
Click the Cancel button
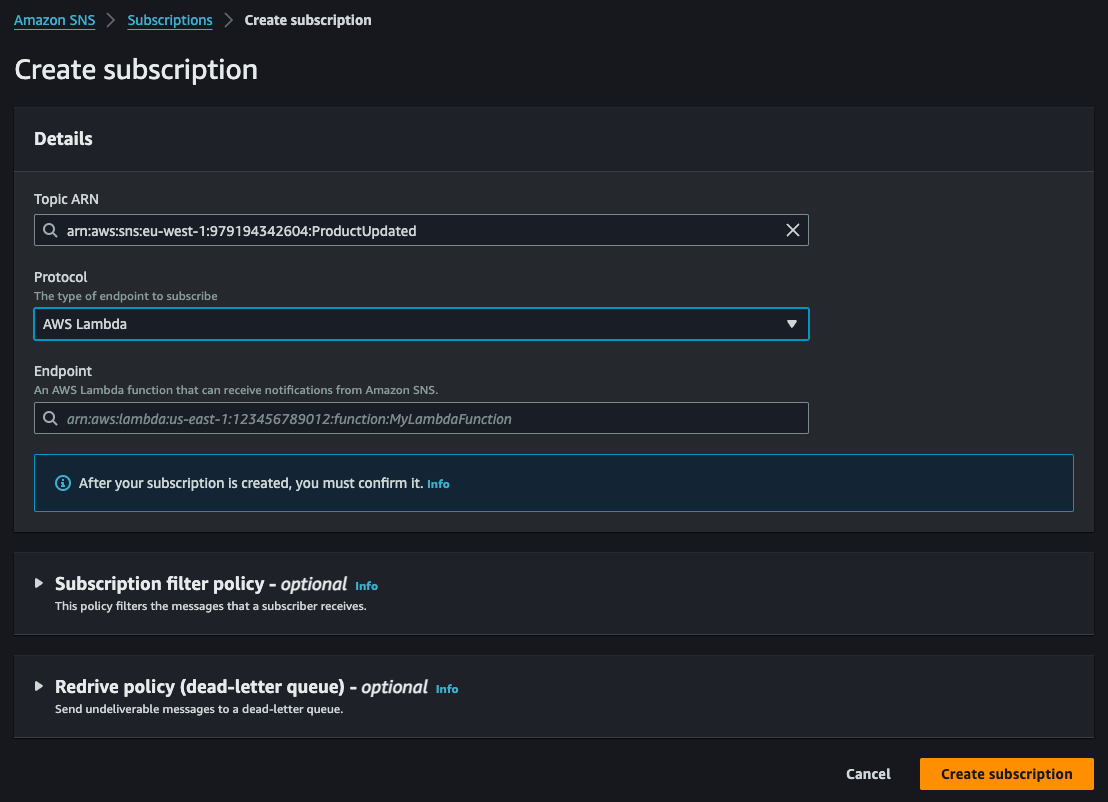click(868, 774)
